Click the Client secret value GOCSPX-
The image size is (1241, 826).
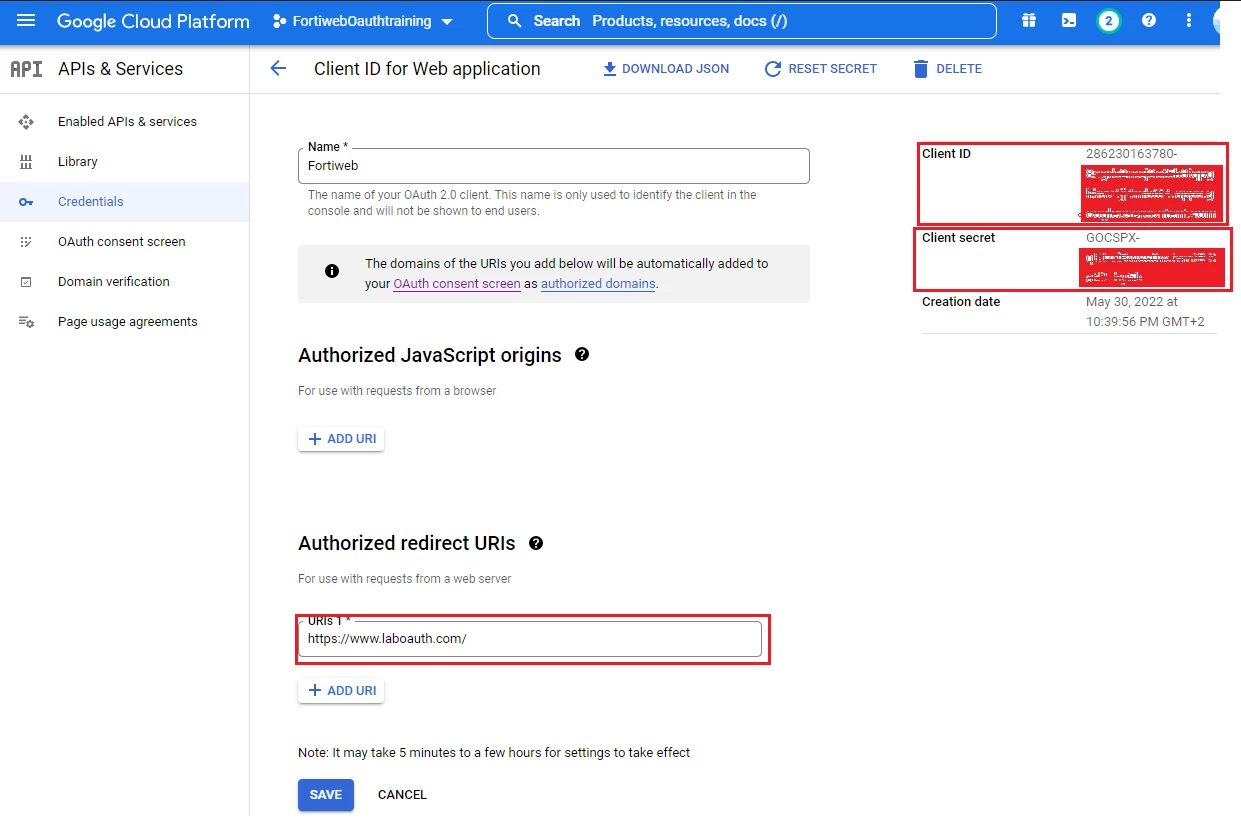point(1113,238)
